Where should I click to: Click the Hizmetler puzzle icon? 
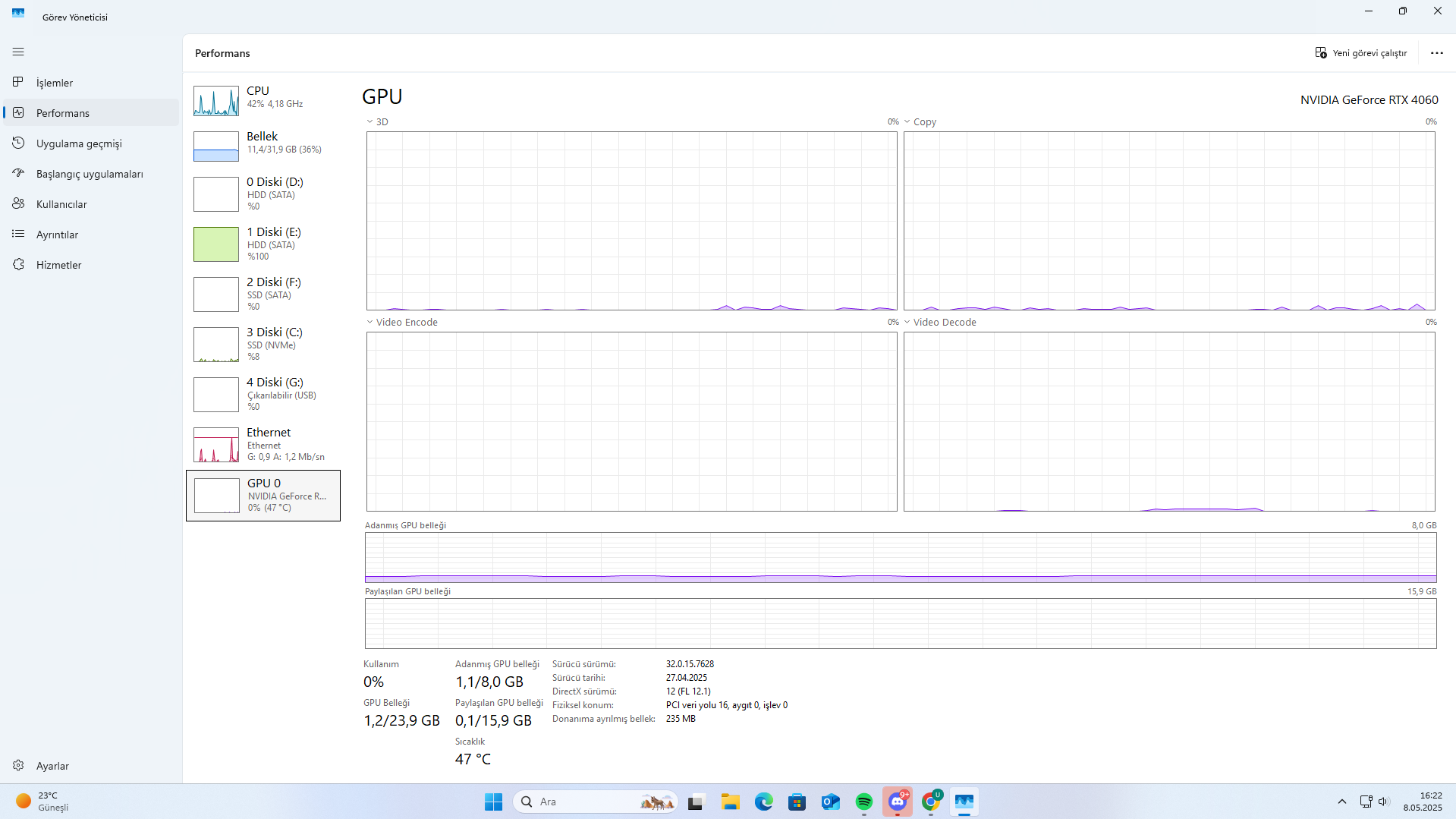coord(18,264)
